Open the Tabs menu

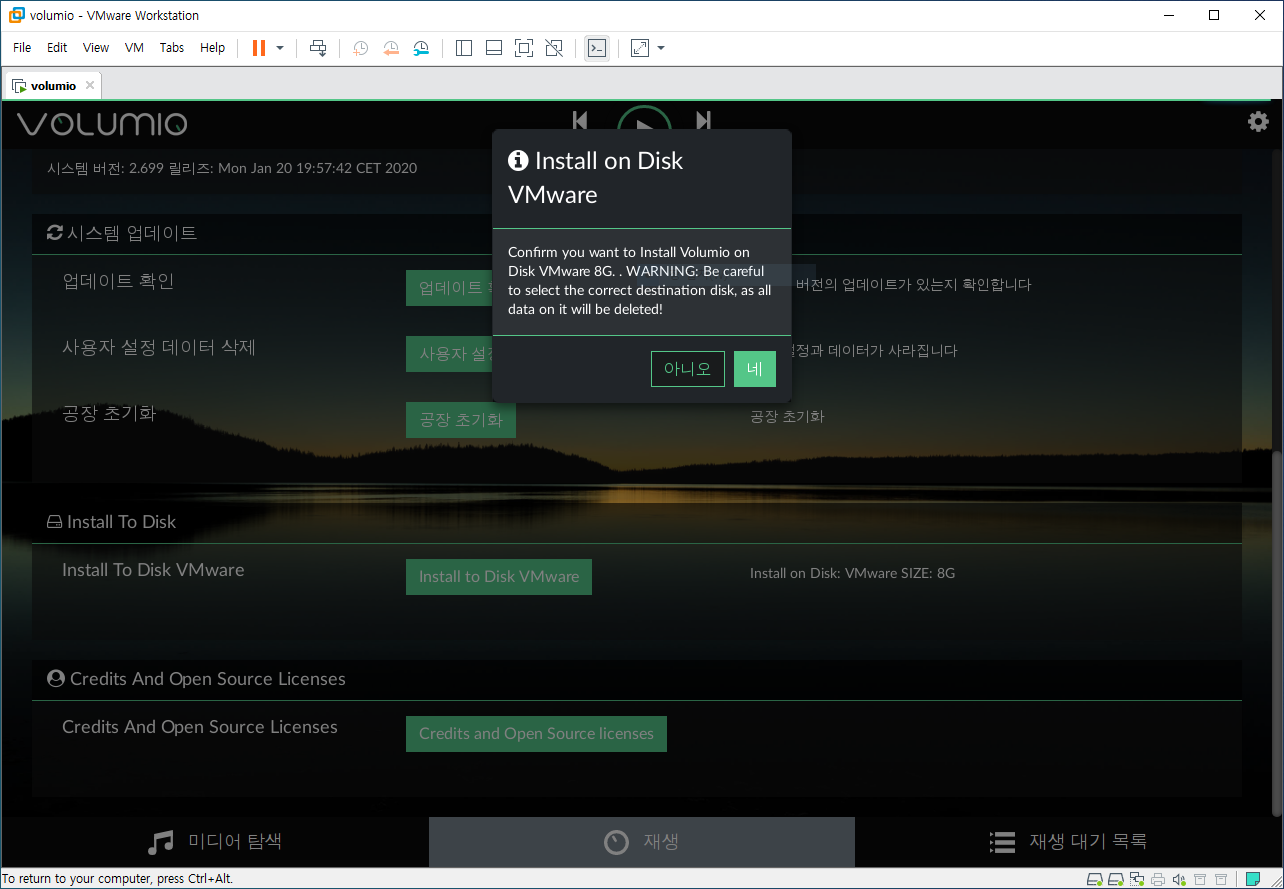(x=172, y=48)
